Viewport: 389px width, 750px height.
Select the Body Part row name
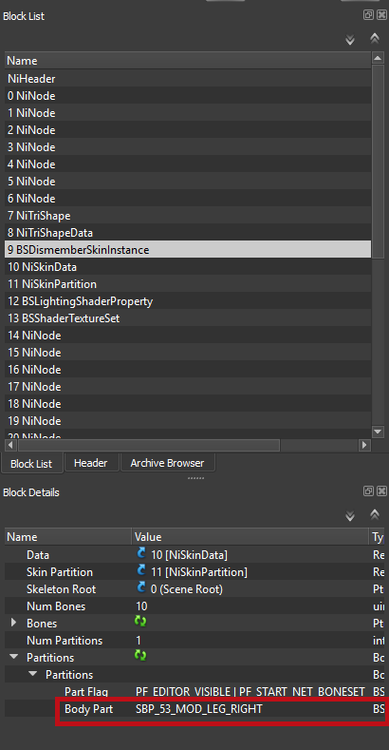click(x=89, y=709)
